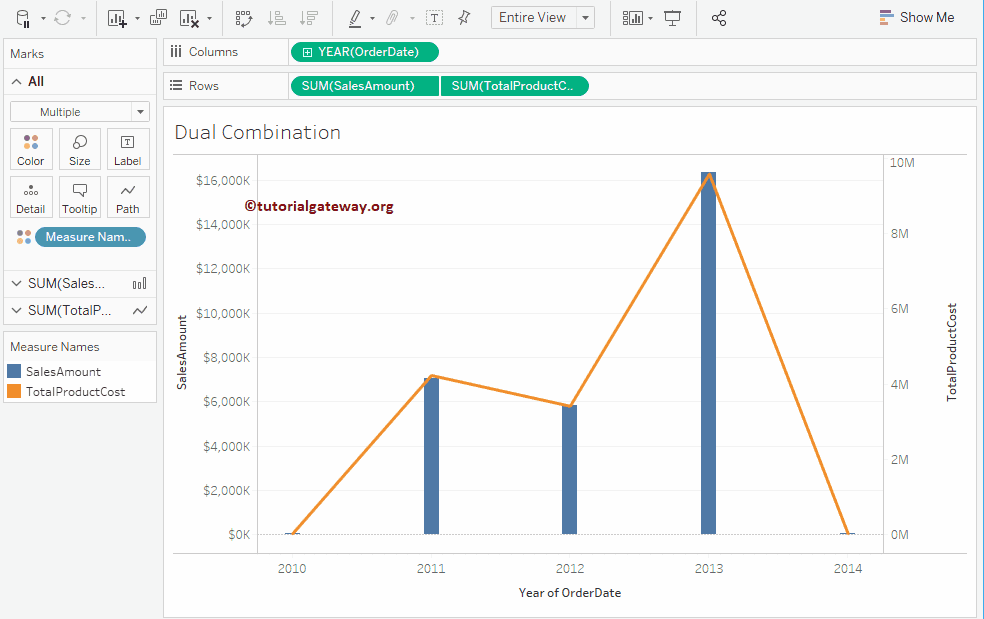984x619 pixels.
Task: Click the Columns shelf label
Action: tap(213, 52)
